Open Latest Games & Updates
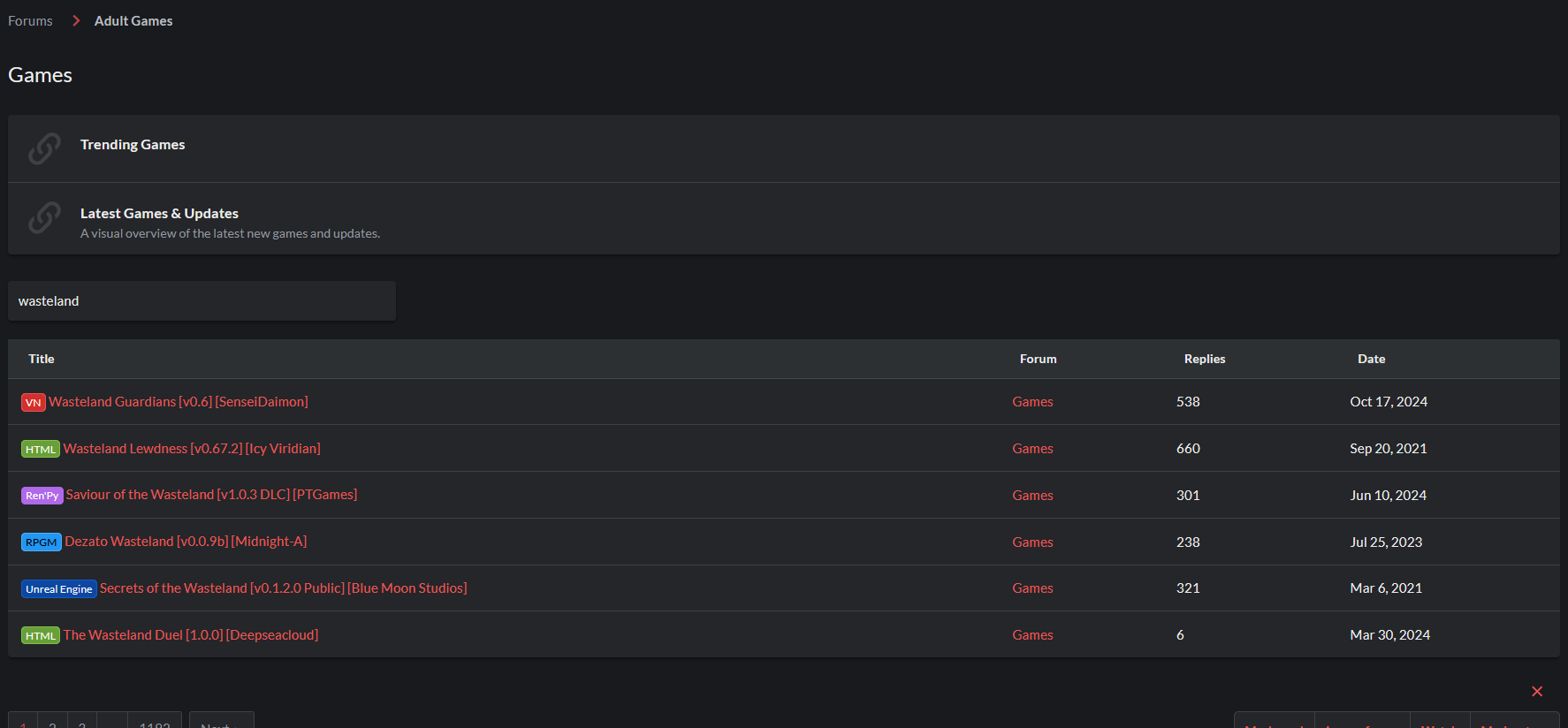Image resolution: width=1568 pixels, height=728 pixels. coord(159,213)
